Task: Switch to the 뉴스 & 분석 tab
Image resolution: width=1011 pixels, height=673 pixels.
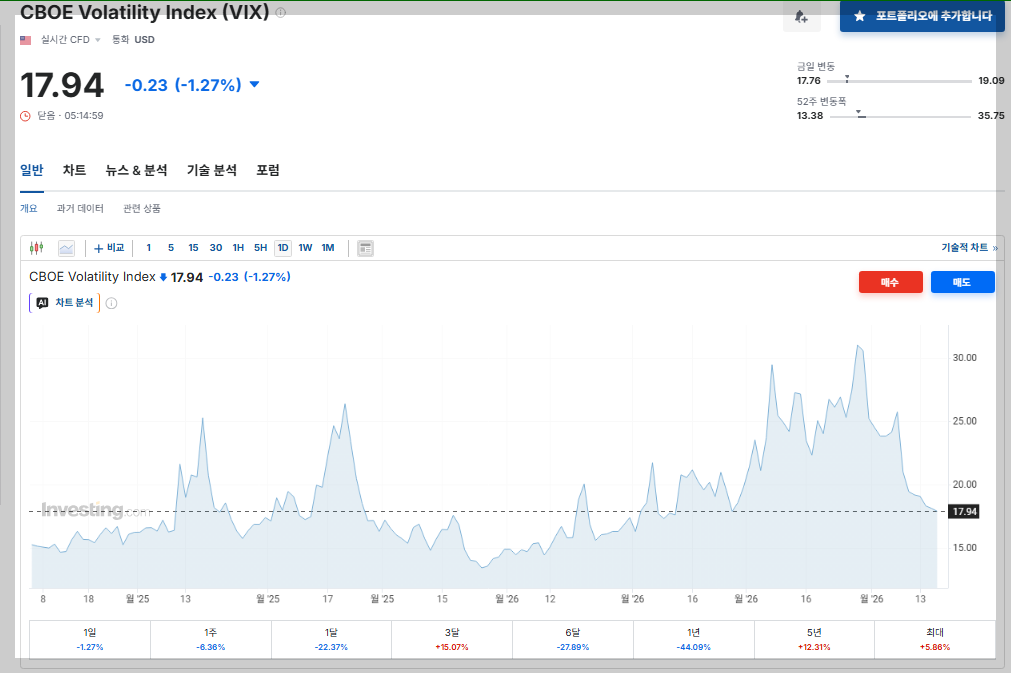Action: (136, 170)
